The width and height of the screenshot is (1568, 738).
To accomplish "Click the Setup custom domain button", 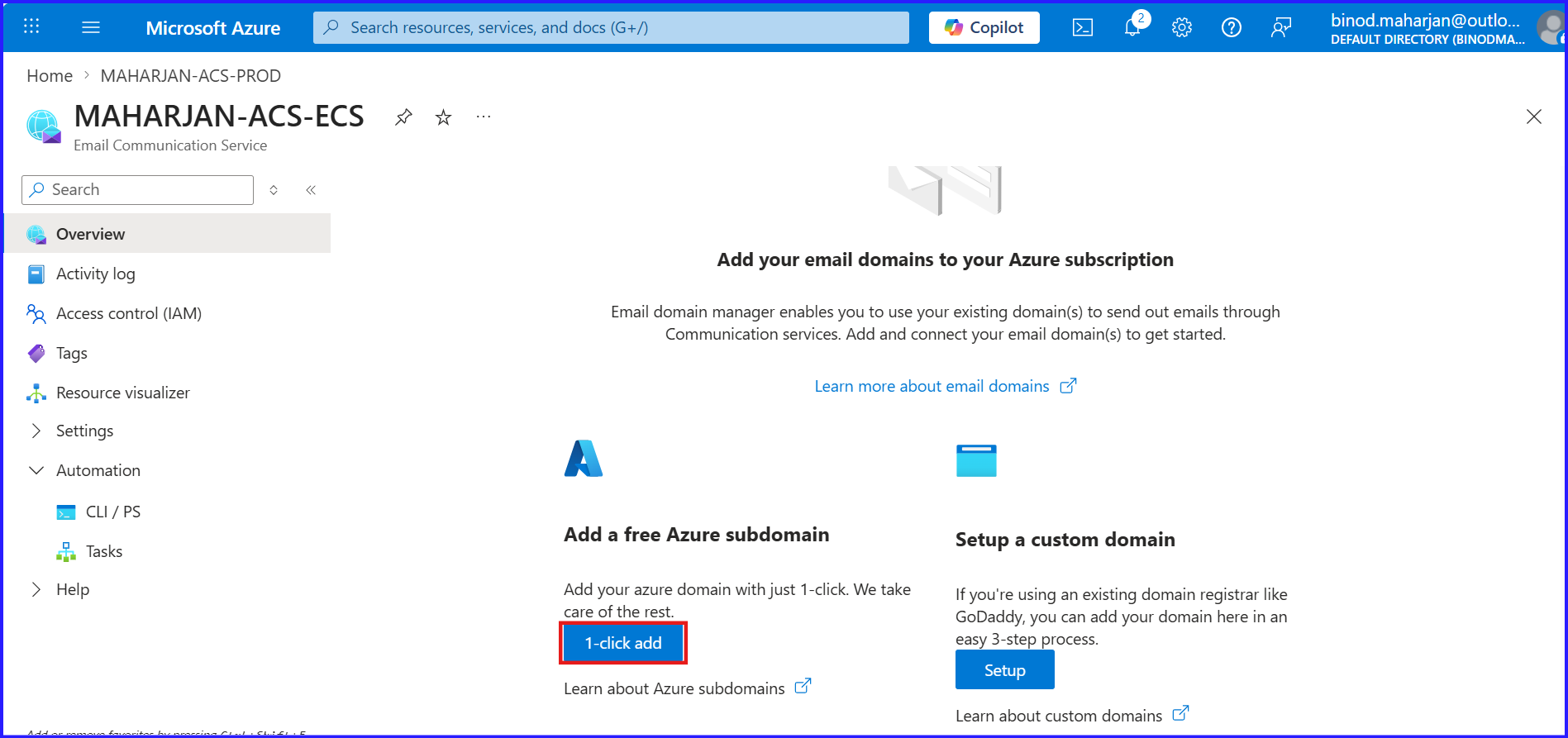I will (1005, 670).
